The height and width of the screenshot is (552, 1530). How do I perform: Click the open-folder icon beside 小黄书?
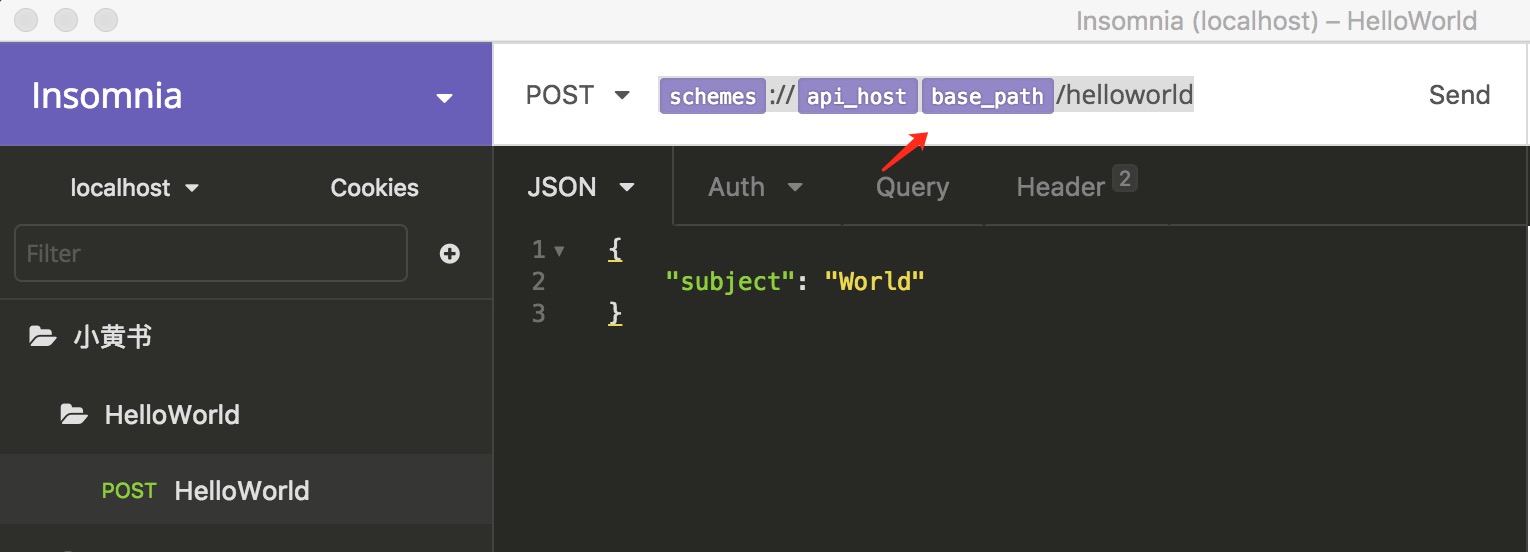[42, 337]
